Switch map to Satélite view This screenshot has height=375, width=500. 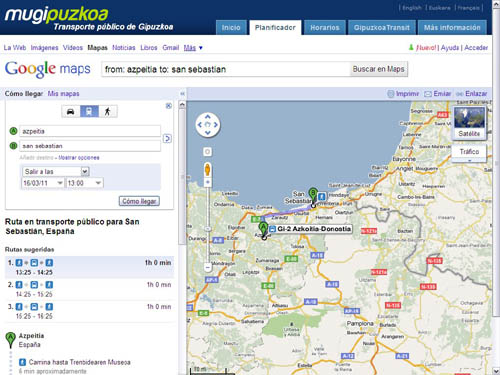point(469,123)
